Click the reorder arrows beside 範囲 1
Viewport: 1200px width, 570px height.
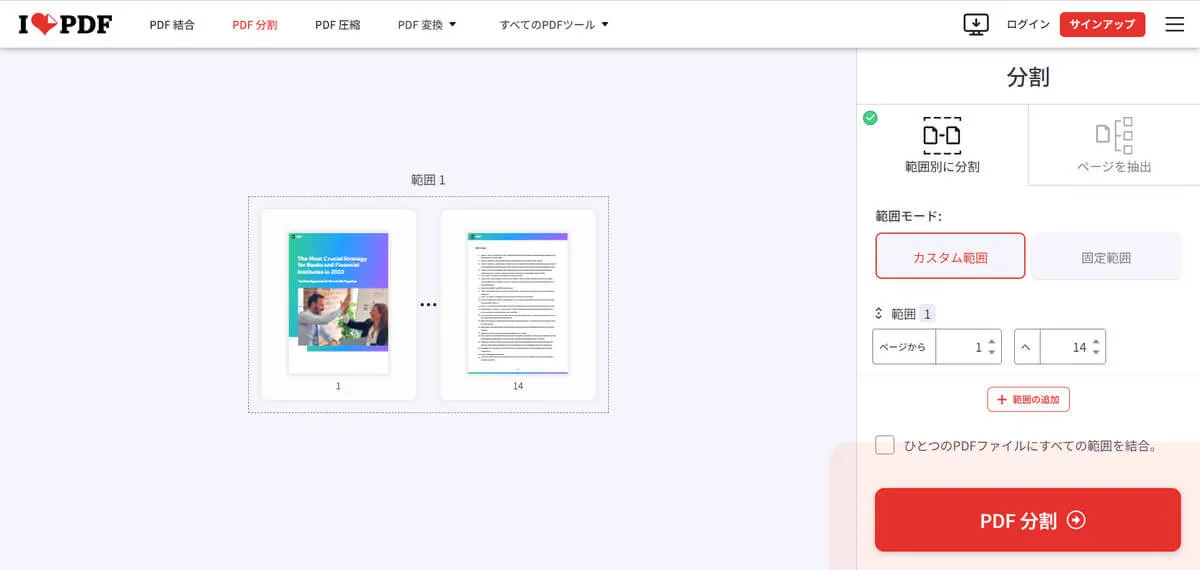(879, 313)
